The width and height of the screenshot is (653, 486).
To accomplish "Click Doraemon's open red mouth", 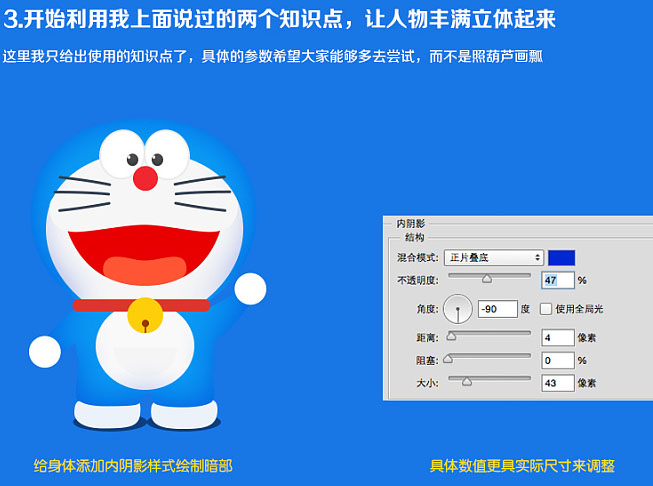I will tap(144, 255).
